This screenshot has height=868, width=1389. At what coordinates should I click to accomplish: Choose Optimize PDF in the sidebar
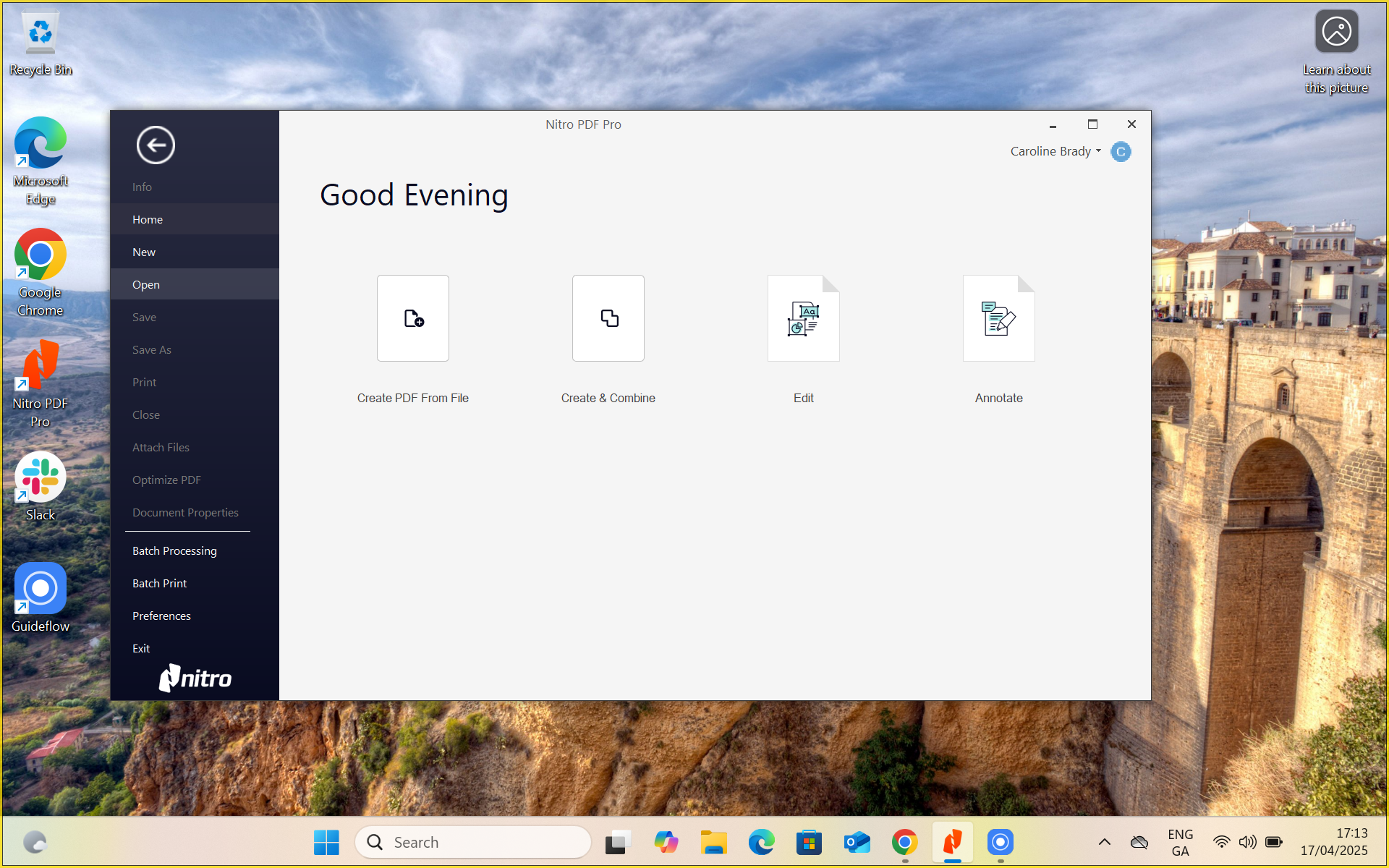(195, 480)
